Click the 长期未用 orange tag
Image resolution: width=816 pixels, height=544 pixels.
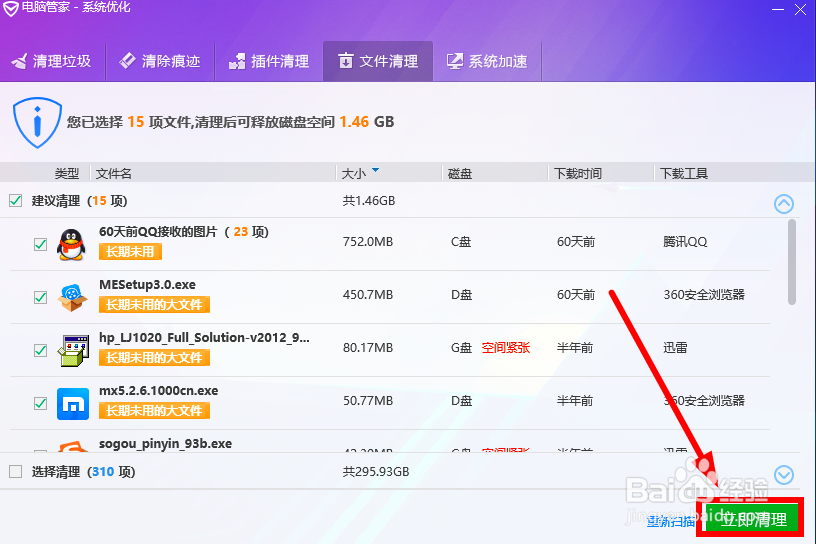point(130,252)
